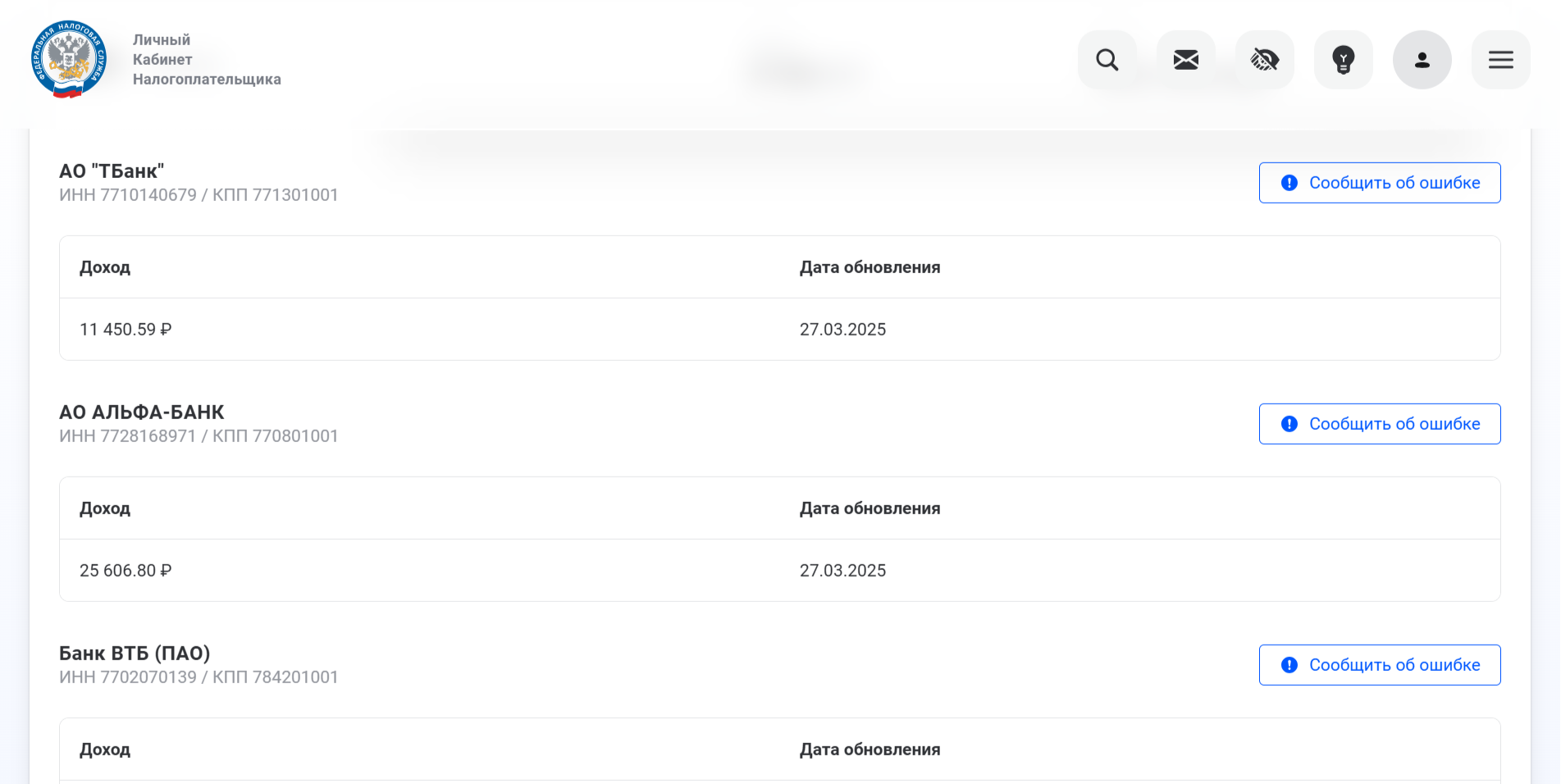Select the АО АЛЬФА-БАНК heading

[x=142, y=413]
